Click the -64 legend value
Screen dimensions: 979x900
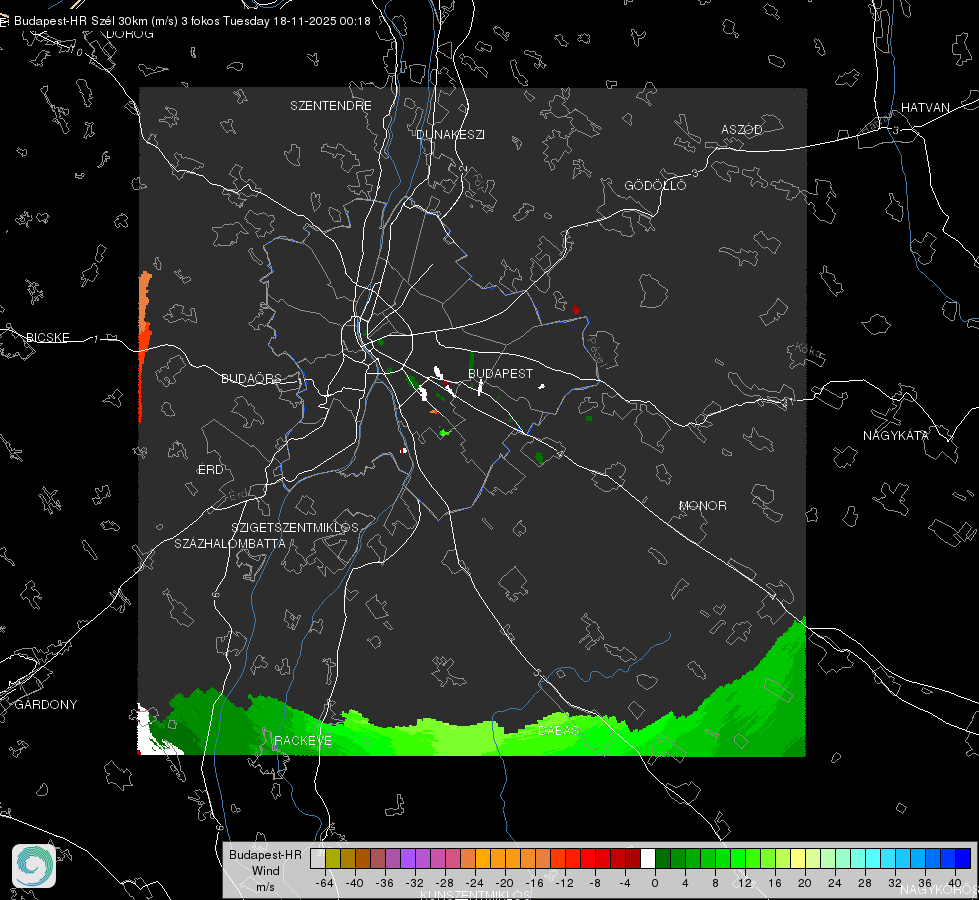tap(325, 883)
